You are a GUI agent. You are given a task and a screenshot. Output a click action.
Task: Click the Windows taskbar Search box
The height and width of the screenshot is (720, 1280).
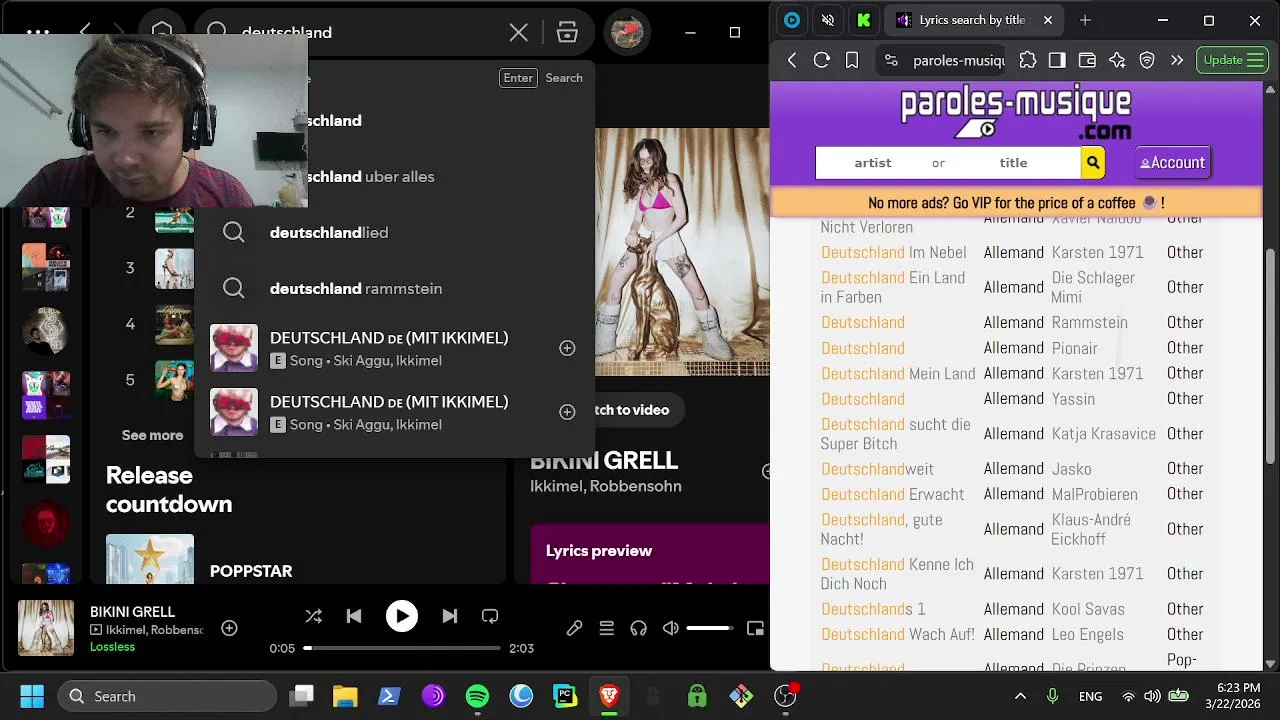click(x=167, y=696)
